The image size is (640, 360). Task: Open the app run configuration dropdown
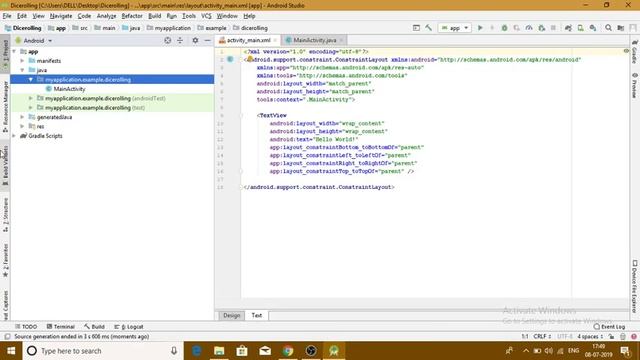coord(455,28)
